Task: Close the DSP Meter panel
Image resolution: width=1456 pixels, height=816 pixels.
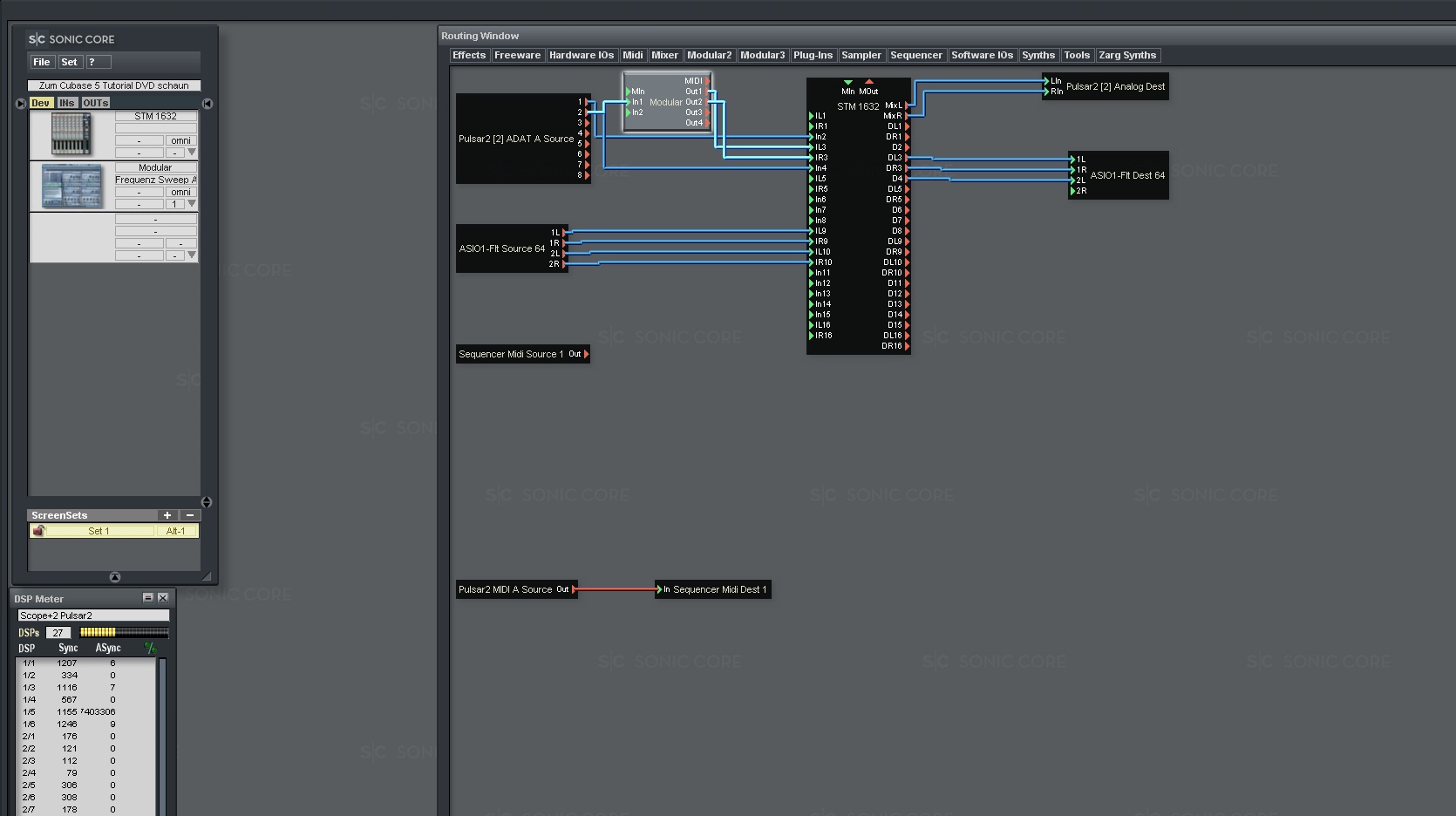Action: point(163,598)
